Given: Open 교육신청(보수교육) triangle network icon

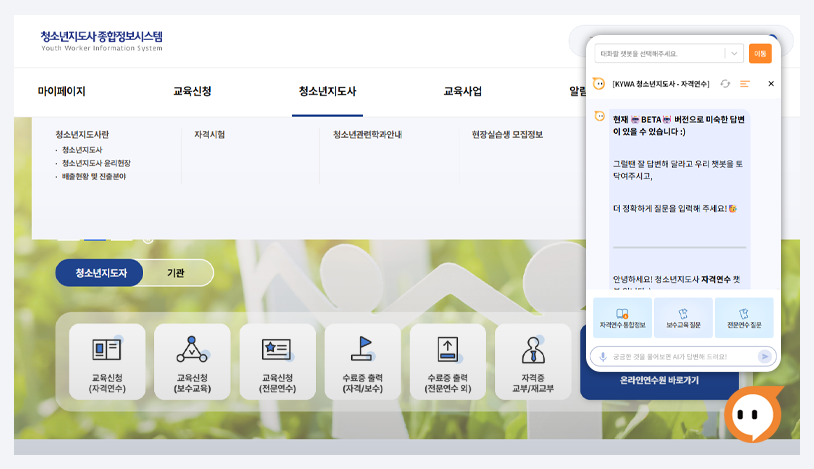Looking at the screenshot, I should point(192,350).
